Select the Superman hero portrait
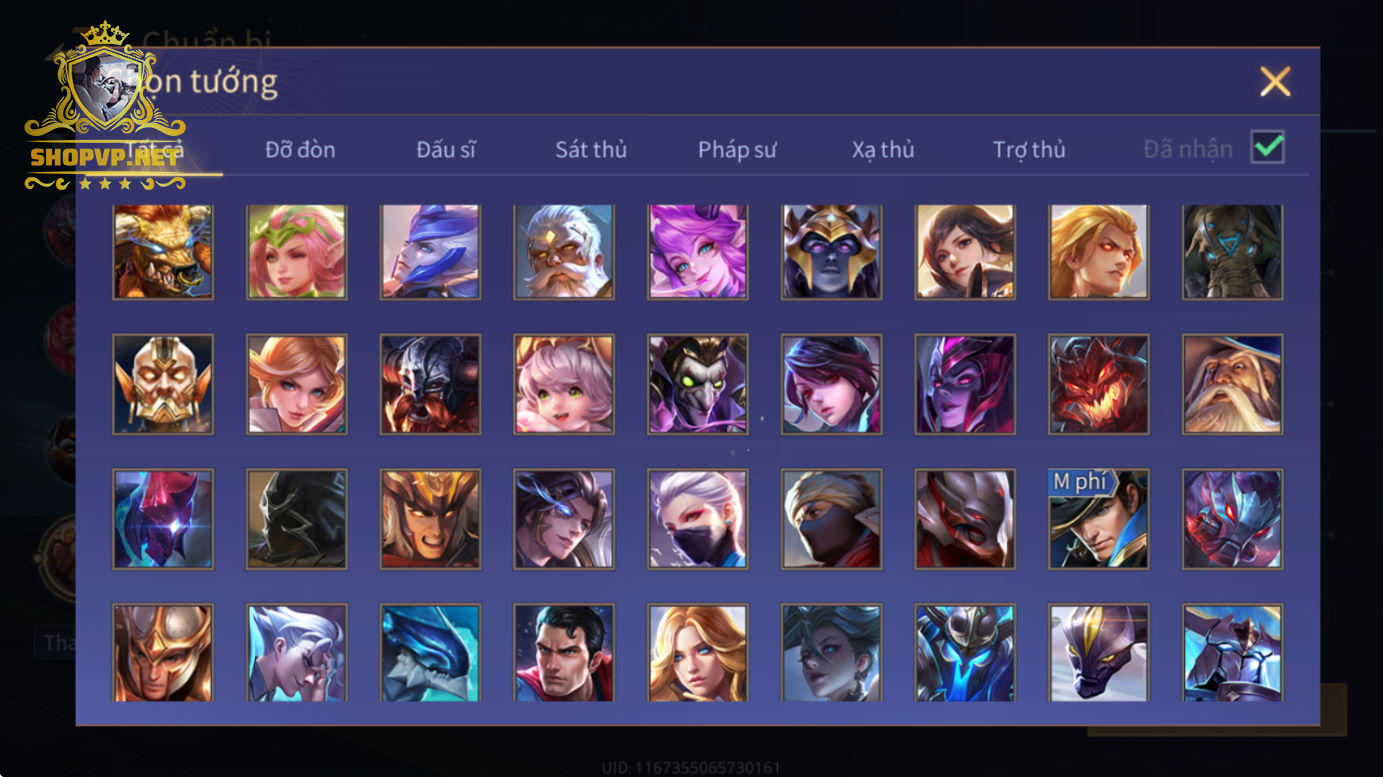Screen dimensions: 1383x777 (x=564, y=652)
